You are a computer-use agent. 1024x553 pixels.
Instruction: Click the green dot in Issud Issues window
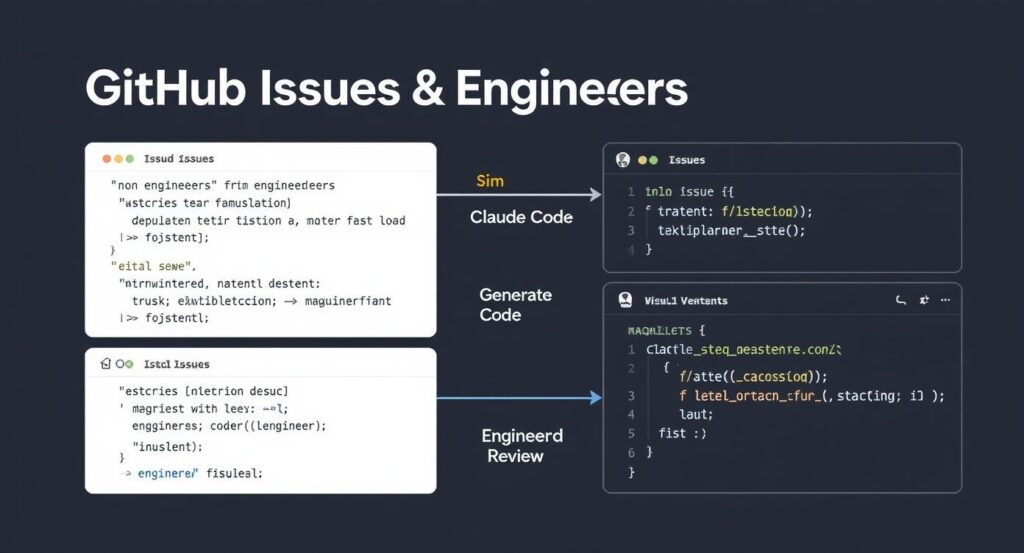129,159
